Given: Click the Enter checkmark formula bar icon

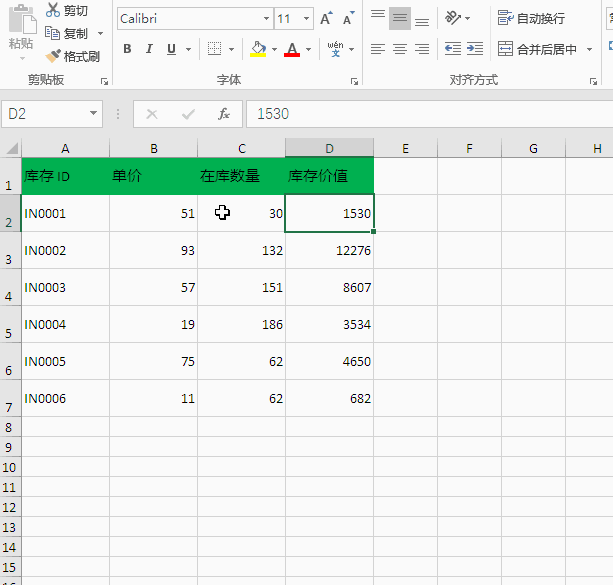Looking at the screenshot, I should [188, 114].
